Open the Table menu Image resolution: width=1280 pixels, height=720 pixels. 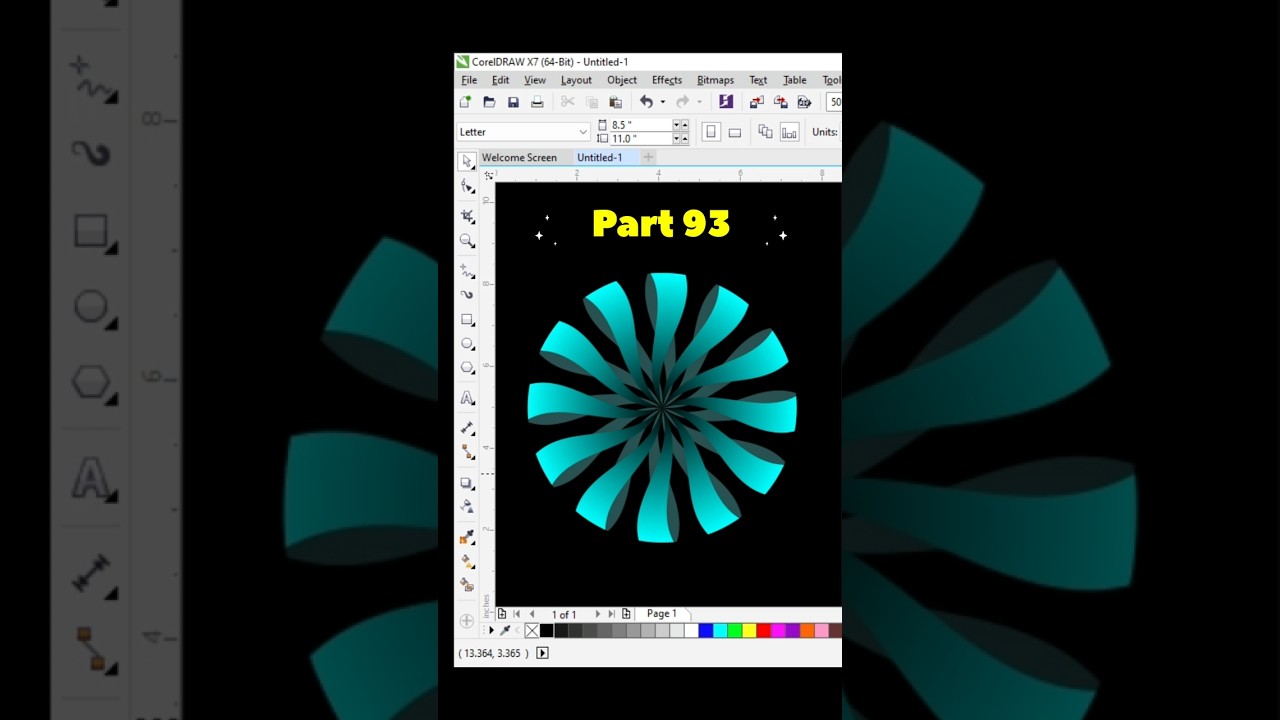[795, 80]
